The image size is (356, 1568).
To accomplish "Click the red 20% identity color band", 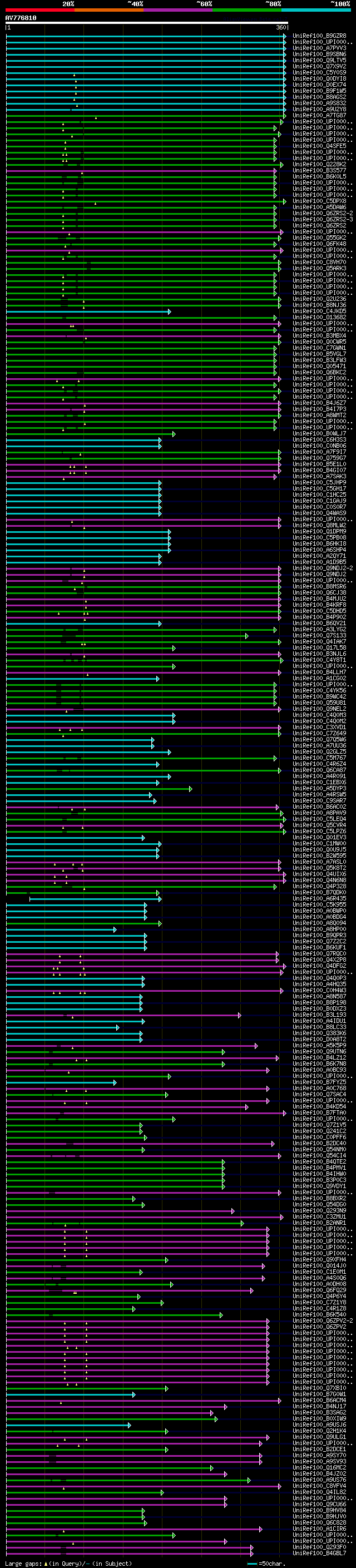I will [39, 10].
